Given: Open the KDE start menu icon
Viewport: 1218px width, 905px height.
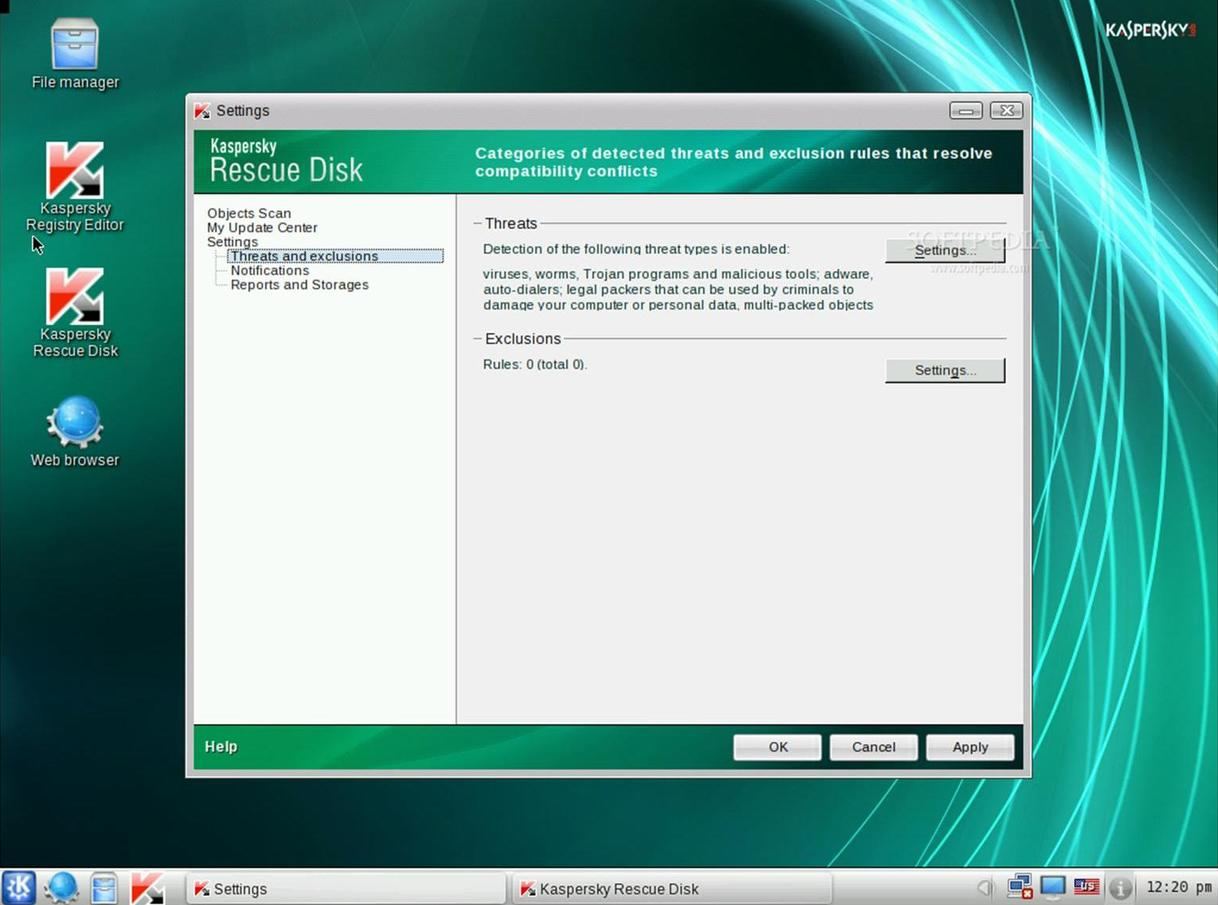Looking at the screenshot, I should 18,888.
